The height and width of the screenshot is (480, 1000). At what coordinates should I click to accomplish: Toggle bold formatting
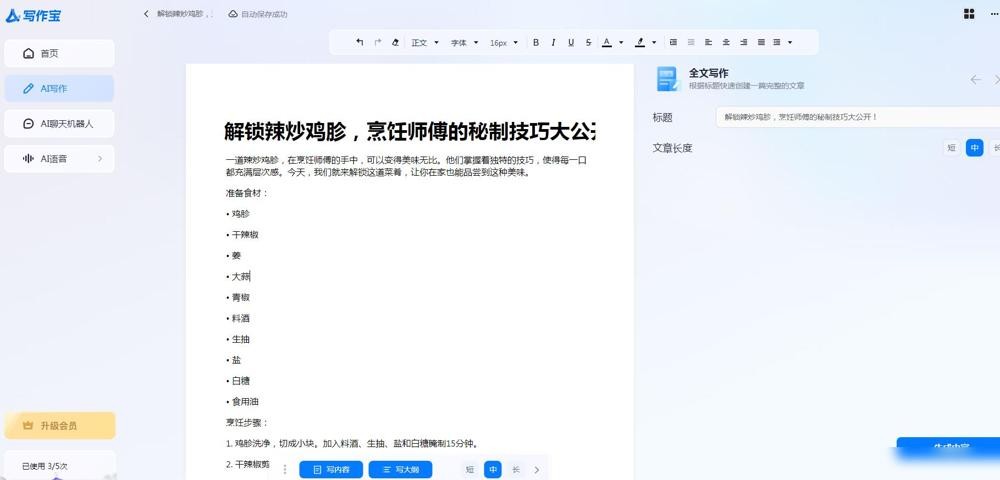point(536,43)
